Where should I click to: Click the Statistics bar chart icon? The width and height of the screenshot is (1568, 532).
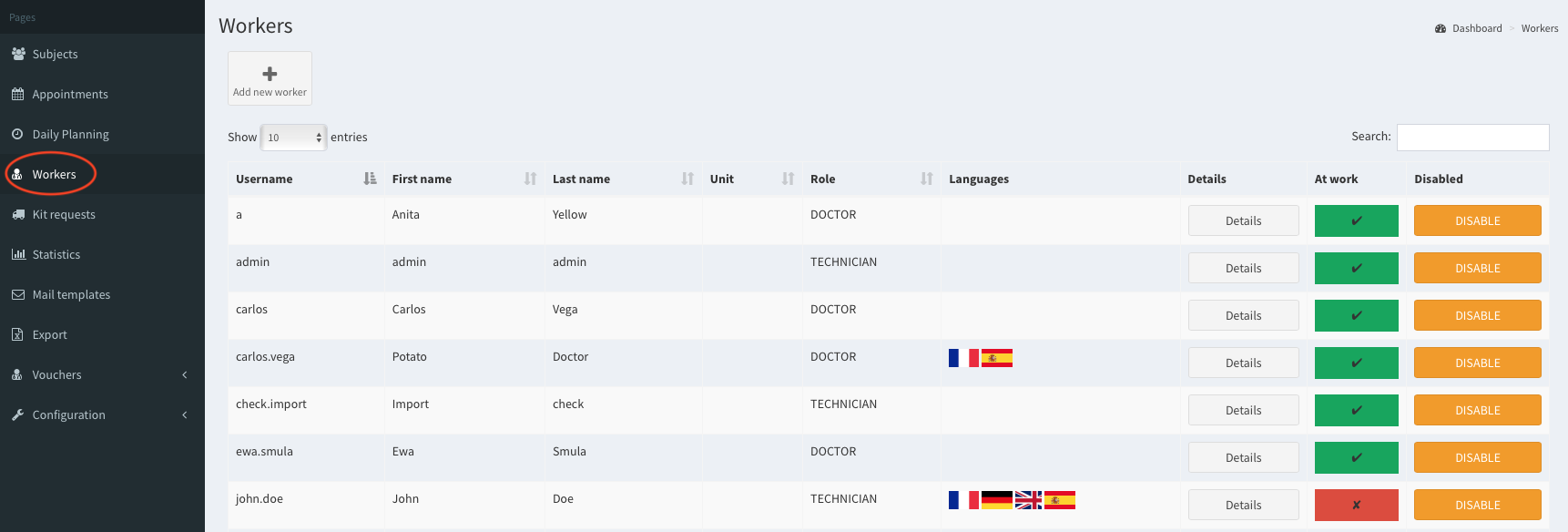pos(18,254)
